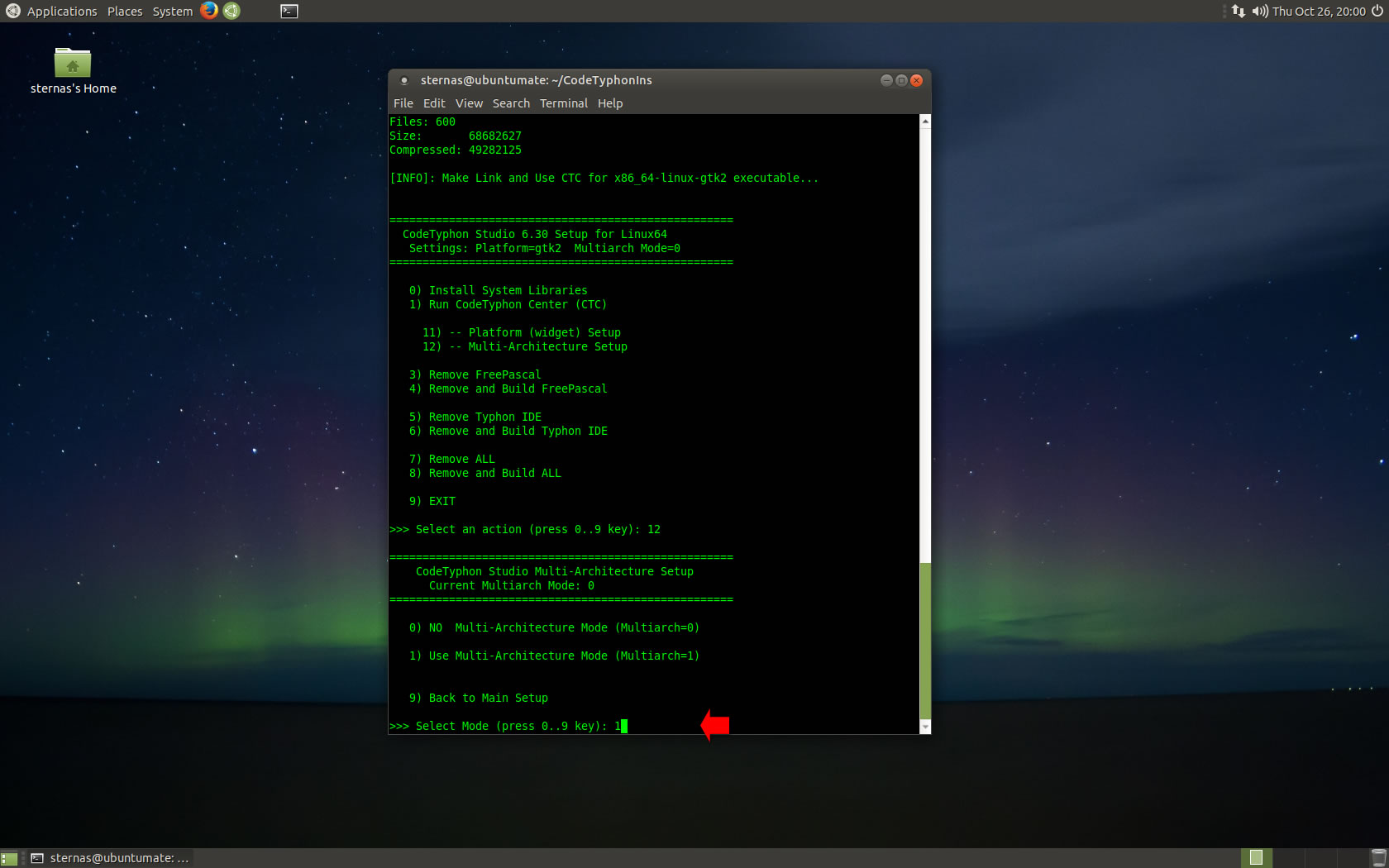This screenshot has width=1389, height=868.
Task: Click the clock showing Thu Oct 26, 20:00
Action: 1319,11
